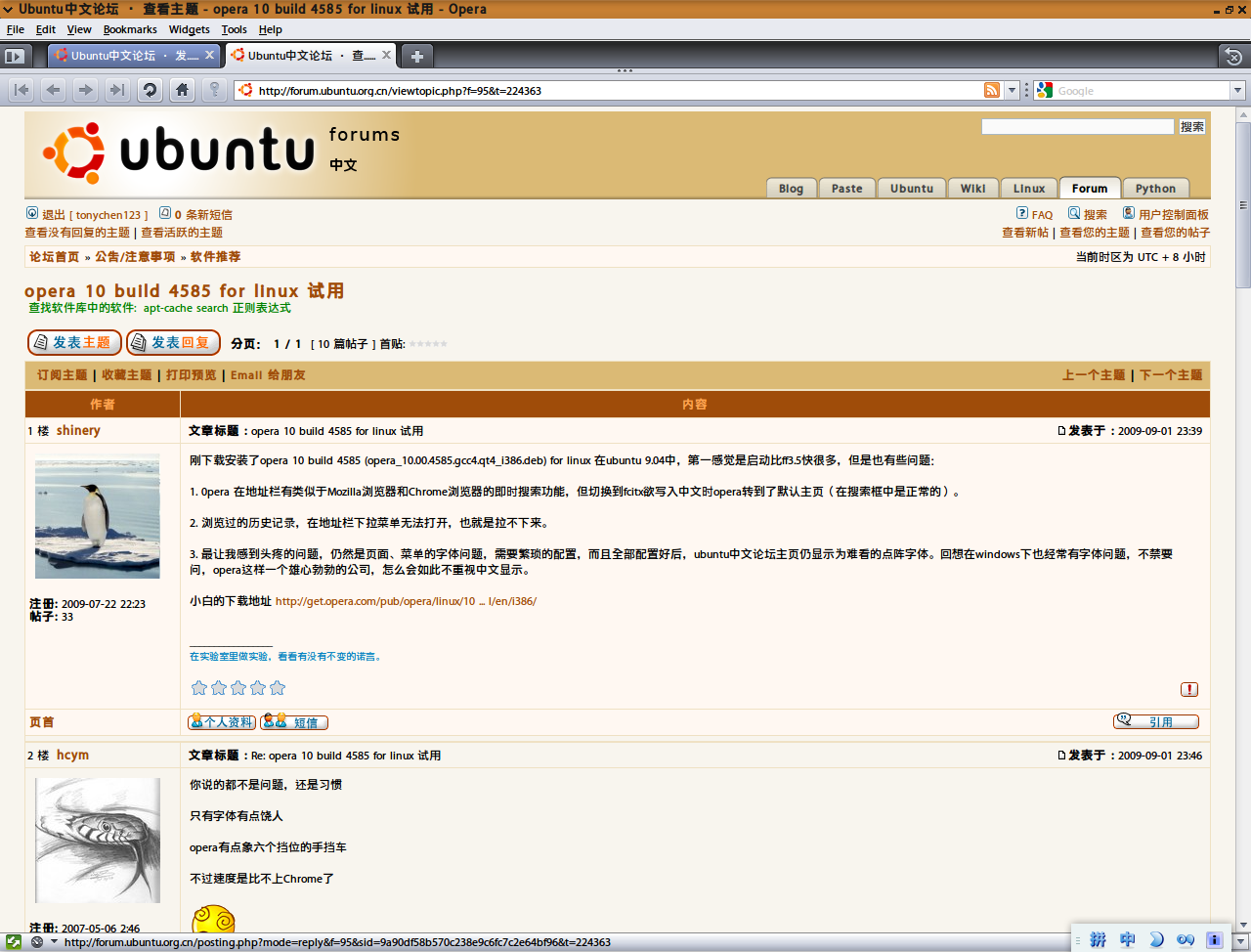This screenshot has height=952, width=1251.
Task: Rate the post with the first star
Action: [x=199, y=688]
